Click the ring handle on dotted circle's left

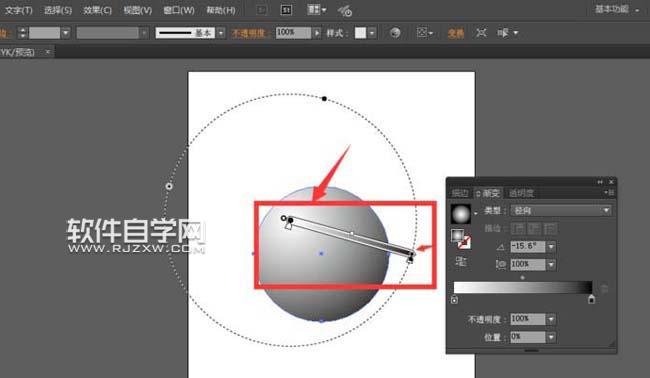[169, 186]
